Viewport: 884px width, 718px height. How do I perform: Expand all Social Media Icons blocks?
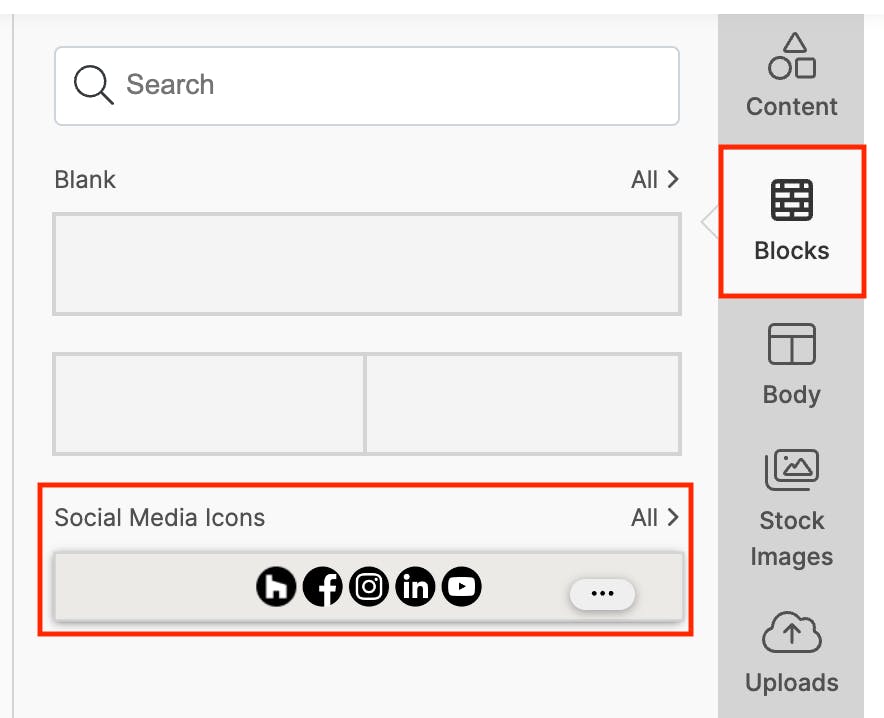pyautogui.click(x=655, y=518)
